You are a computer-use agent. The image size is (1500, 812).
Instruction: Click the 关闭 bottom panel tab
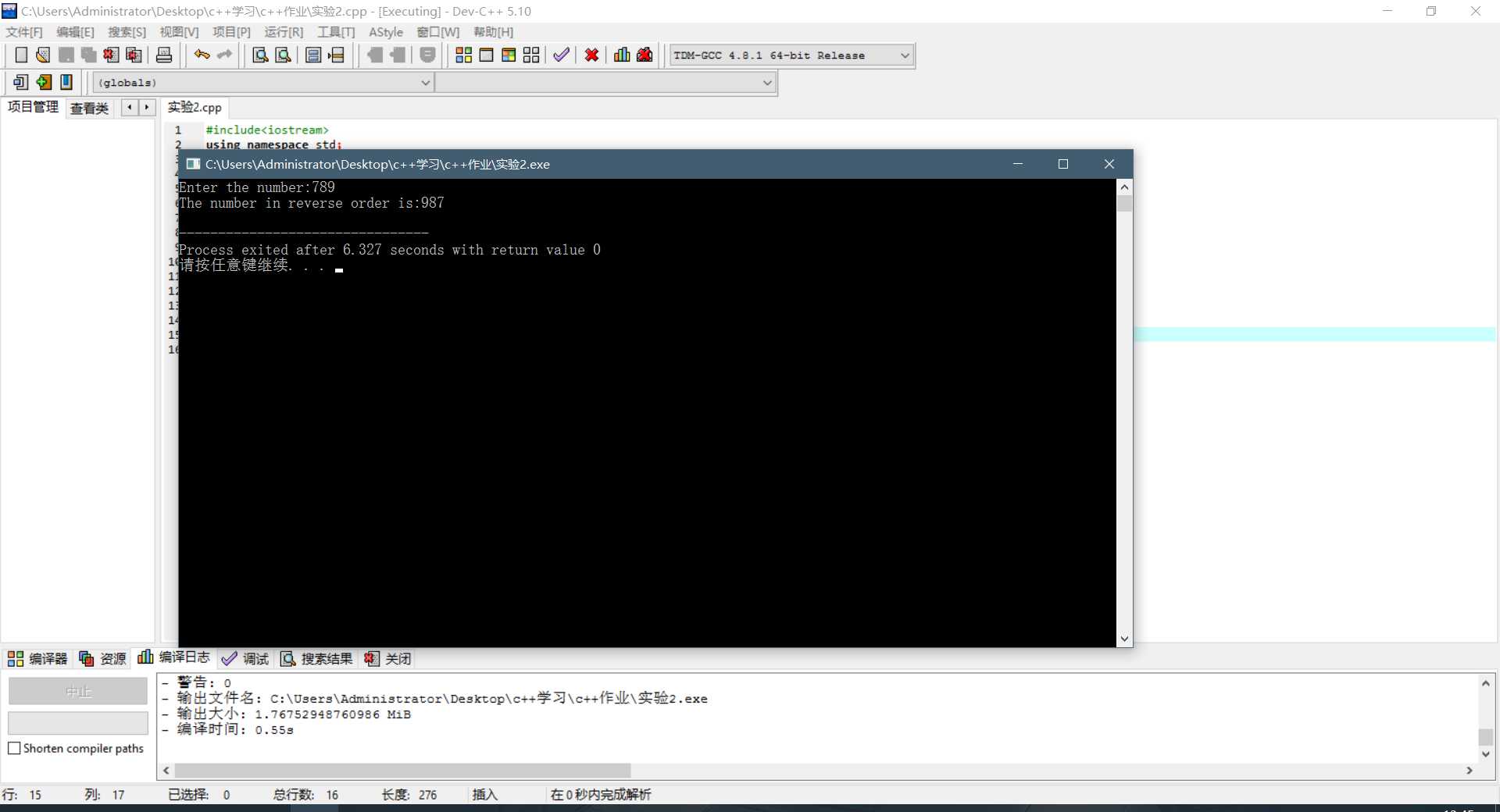pyautogui.click(x=387, y=658)
